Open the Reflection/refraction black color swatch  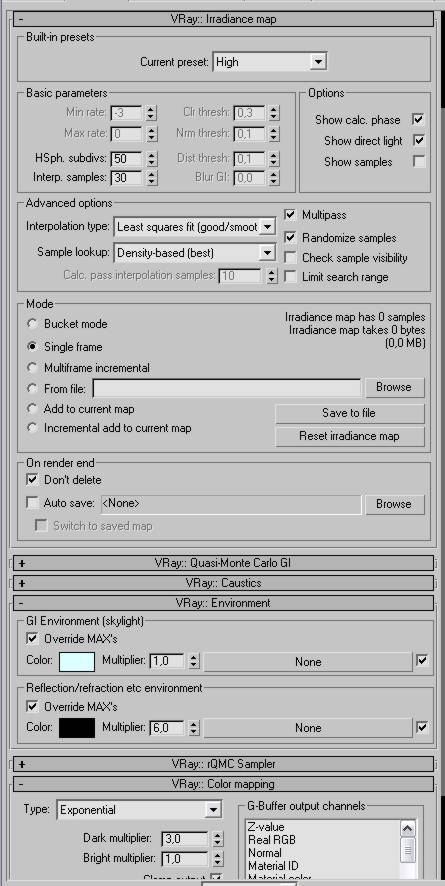point(77,728)
